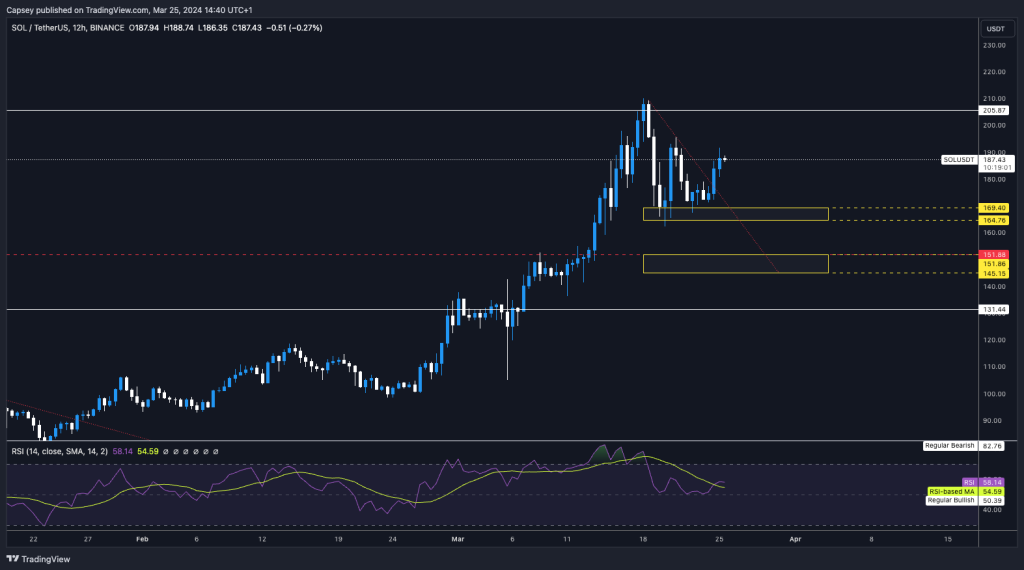Viewport: 1024px width, 570px height.
Task: Click the red 151.88 price label
Action: point(994,255)
